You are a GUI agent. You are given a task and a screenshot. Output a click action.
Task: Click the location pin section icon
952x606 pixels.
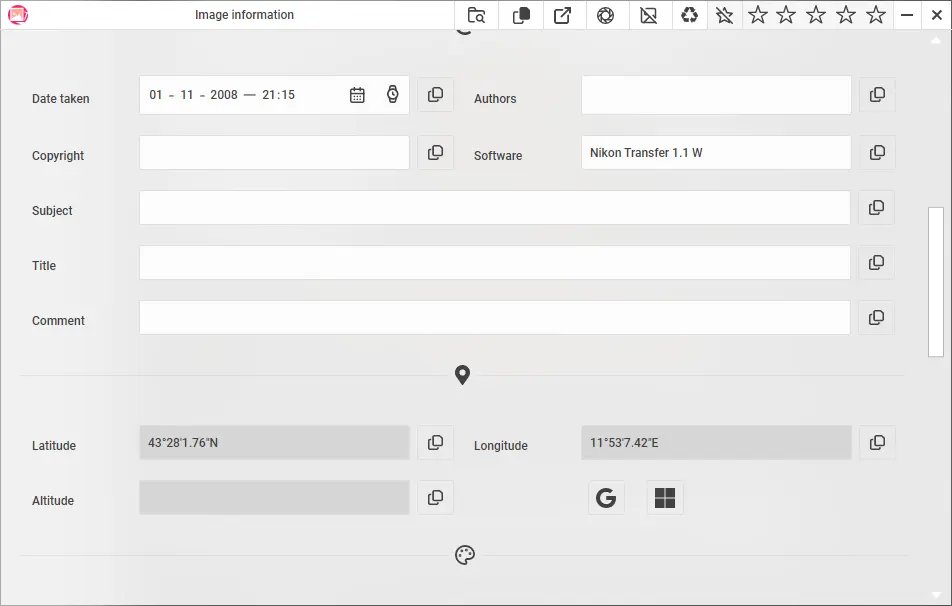pyautogui.click(x=462, y=375)
